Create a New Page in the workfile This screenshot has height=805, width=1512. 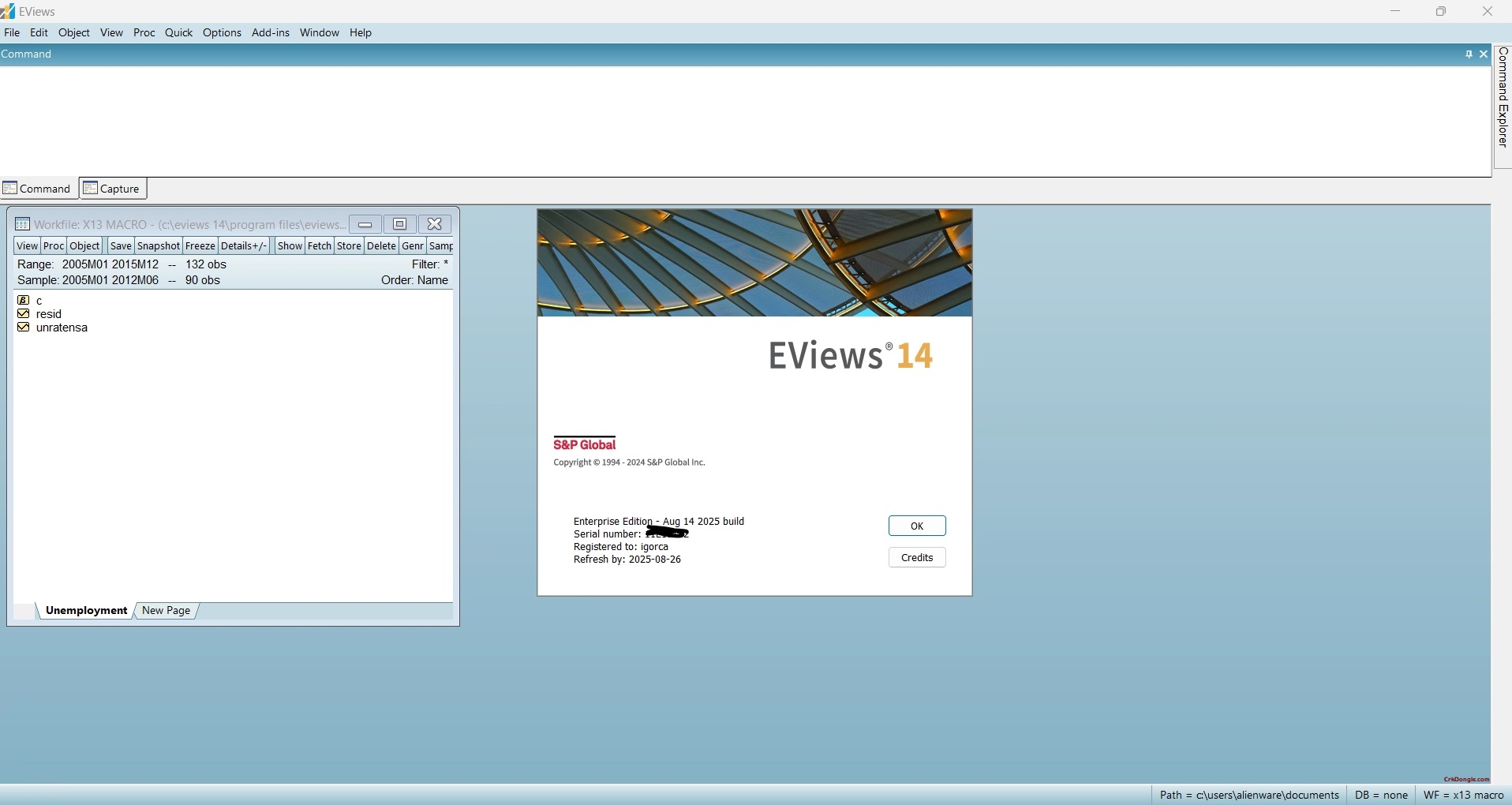coord(166,610)
